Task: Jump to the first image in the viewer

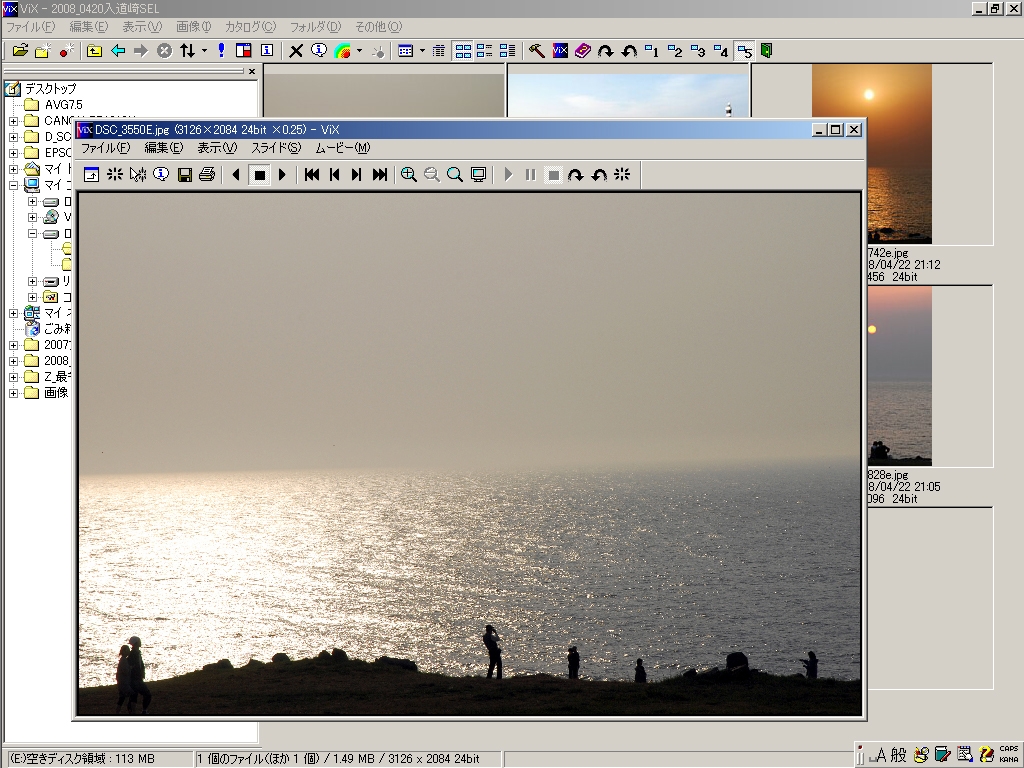Action: pyautogui.click(x=312, y=175)
